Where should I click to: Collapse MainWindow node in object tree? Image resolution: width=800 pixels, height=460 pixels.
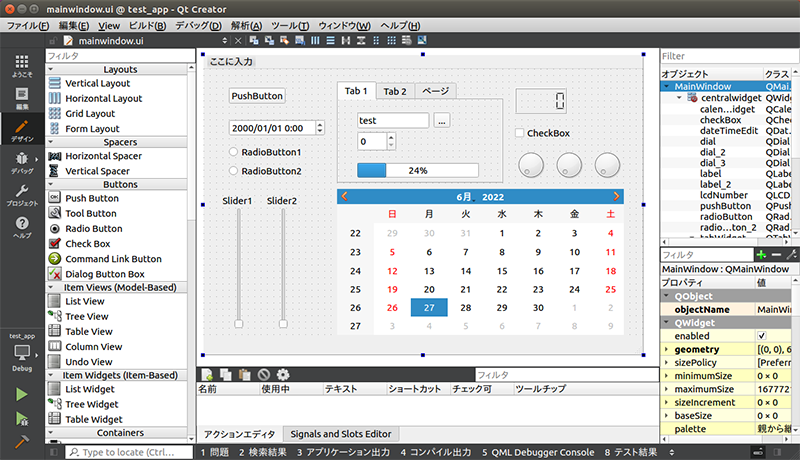[667, 86]
